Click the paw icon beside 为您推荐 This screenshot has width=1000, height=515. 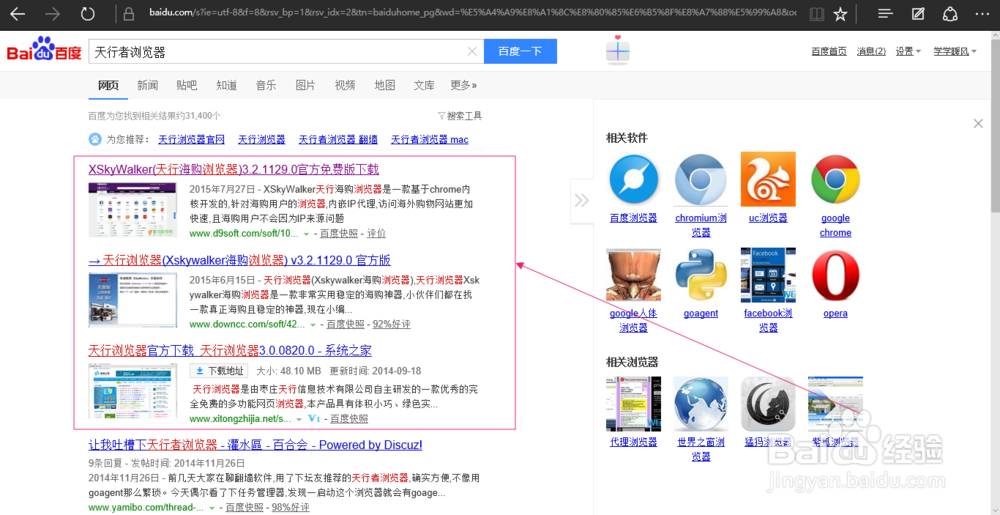tap(94, 139)
